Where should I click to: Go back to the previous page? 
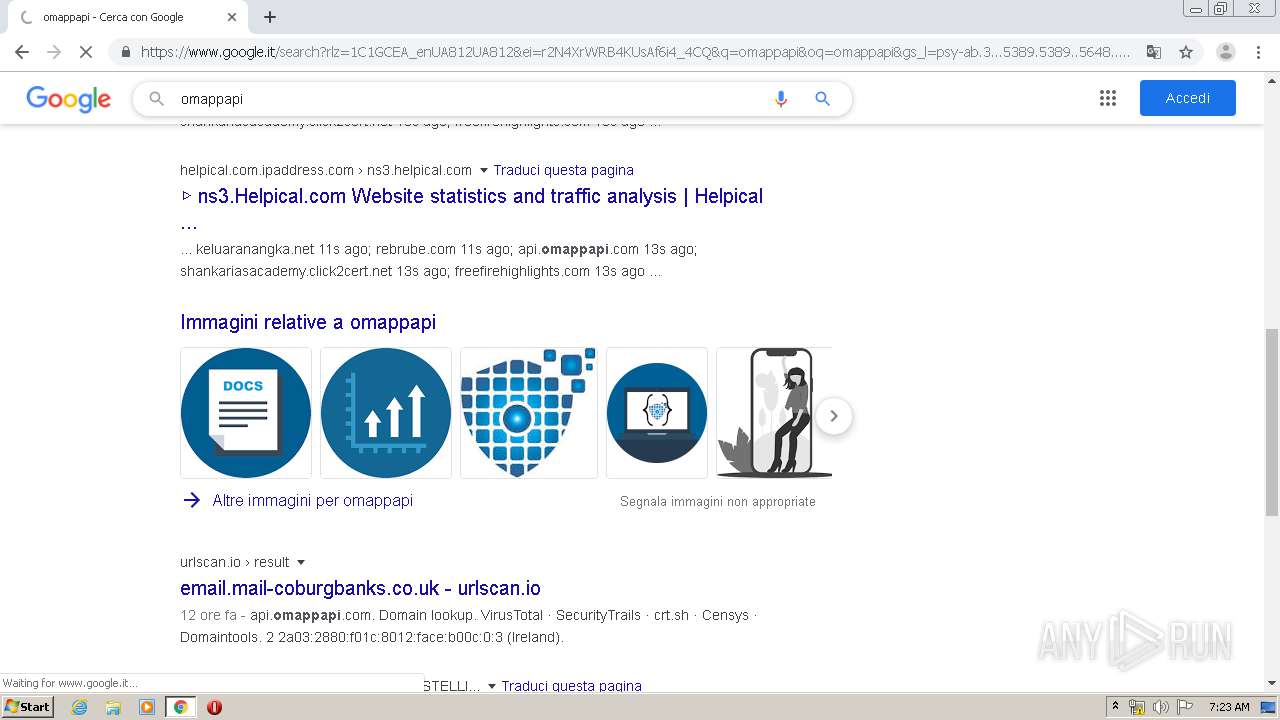point(22,52)
